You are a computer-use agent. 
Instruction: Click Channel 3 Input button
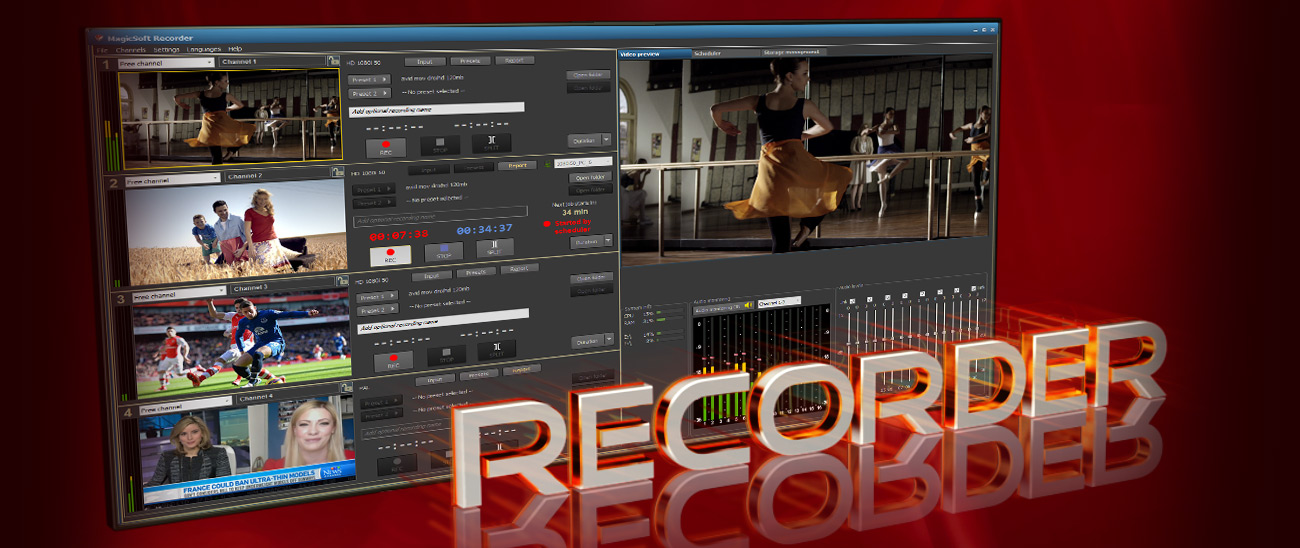[x=432, y=275]
